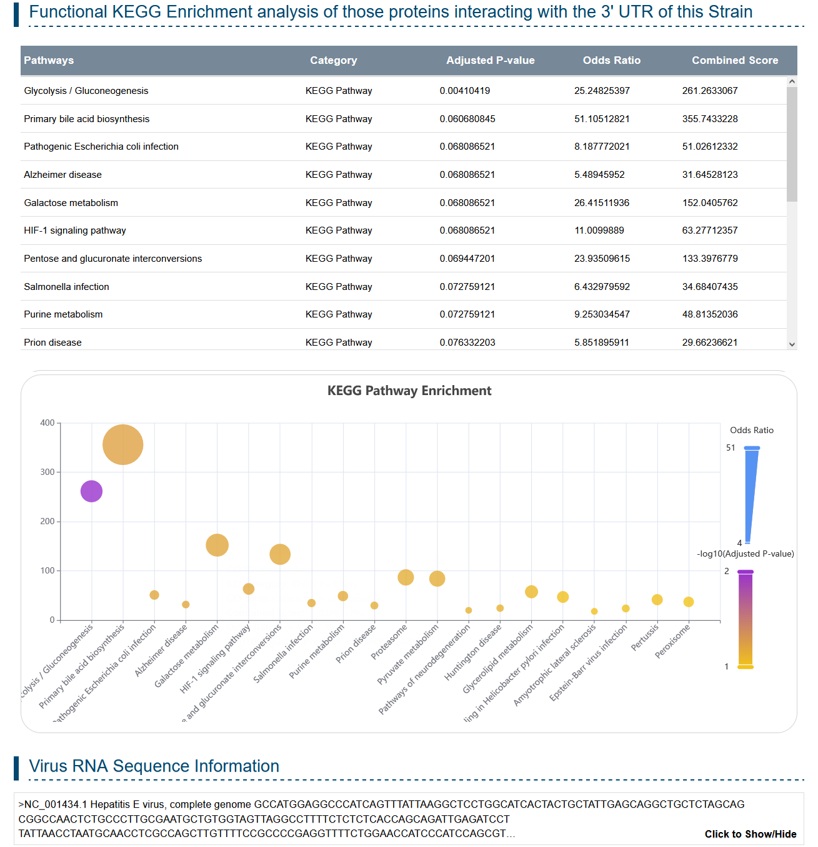This screenshot has height=847, width=818.
Task: Click the purple Glycolysis / Gluconeogenesis bubble
Action: 91,491
